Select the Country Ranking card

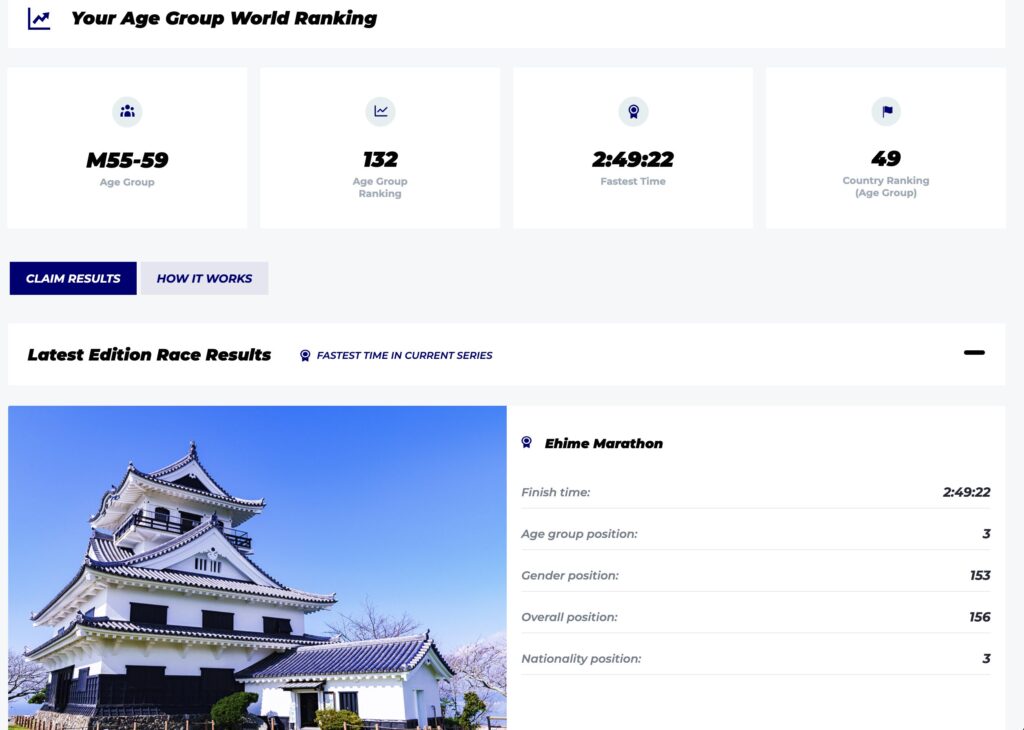point(886,147)
